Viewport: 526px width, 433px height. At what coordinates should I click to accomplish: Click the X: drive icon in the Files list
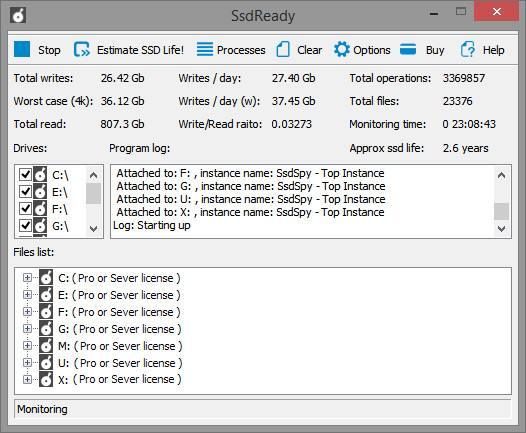(x=46, y=379)
